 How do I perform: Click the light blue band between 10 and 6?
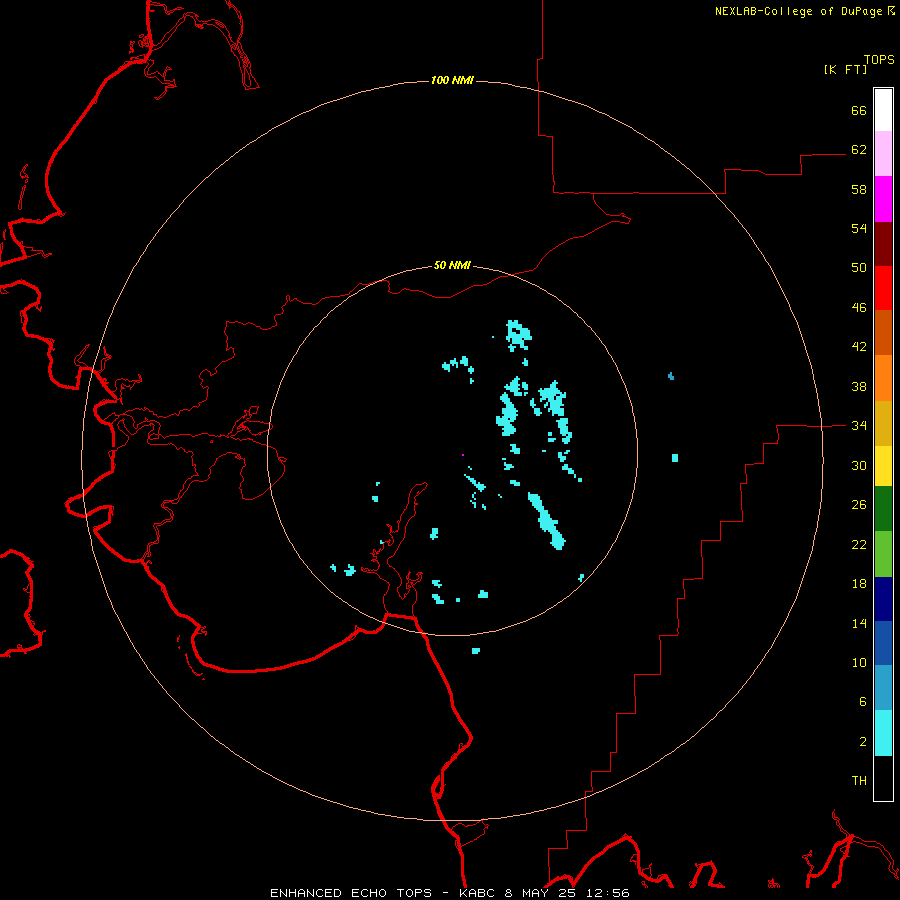pos(883,688)
